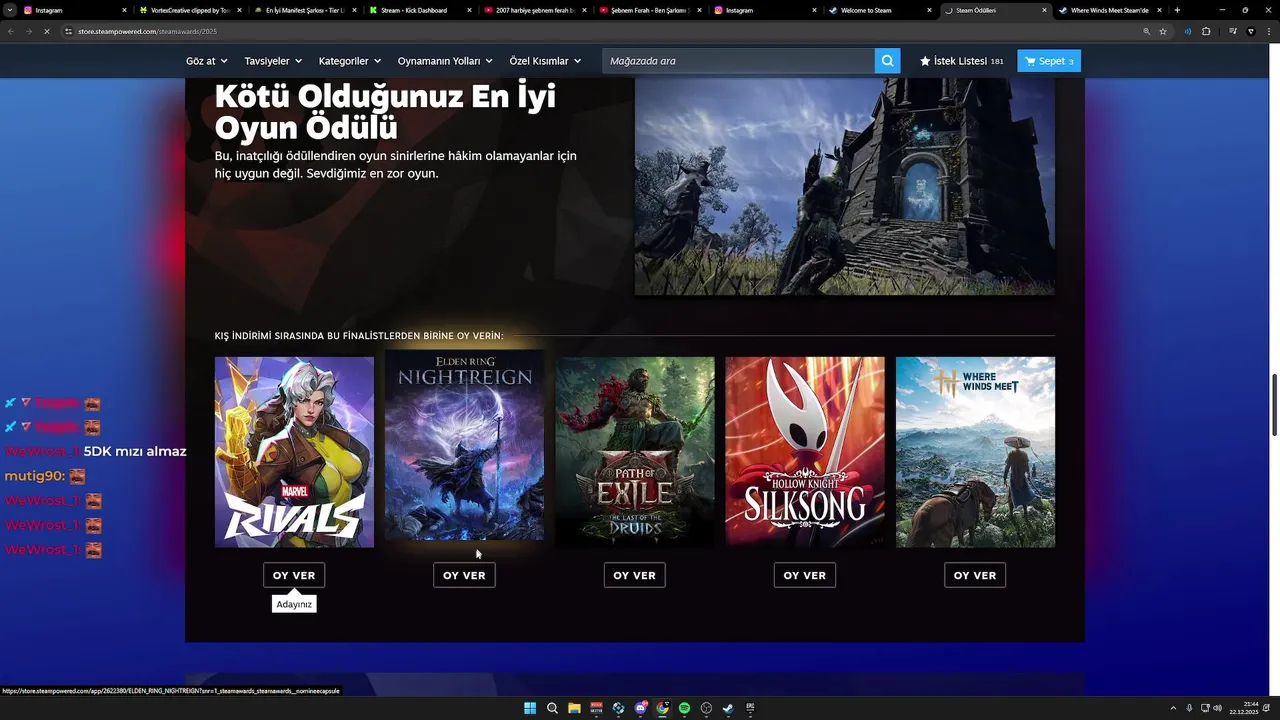Open the Elden Ring Nightreign capsule image
The height and width of the screenshot is (720, 1280).
[x=464, y=446]
